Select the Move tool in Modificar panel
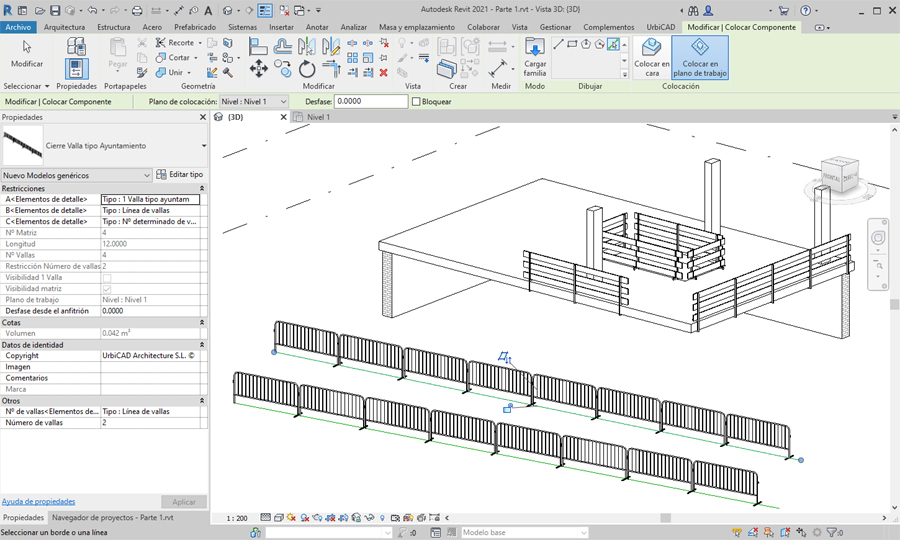This screenshot has width=900, height=540. pos(258,68)
